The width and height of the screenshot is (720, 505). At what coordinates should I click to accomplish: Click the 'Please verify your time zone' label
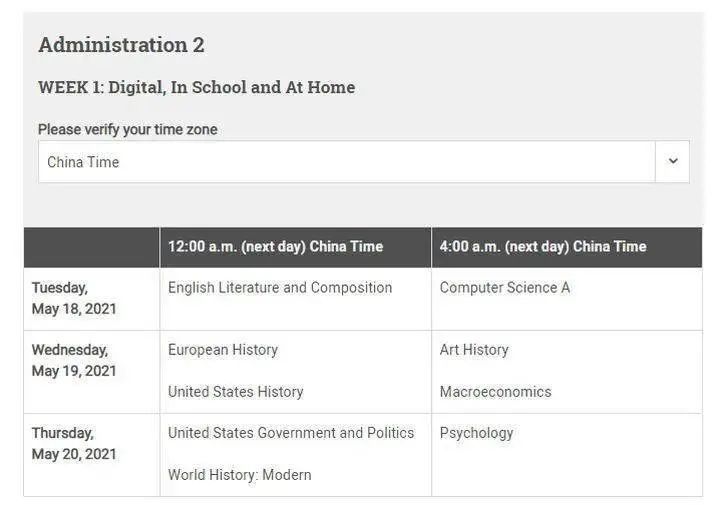click(127, 130)
